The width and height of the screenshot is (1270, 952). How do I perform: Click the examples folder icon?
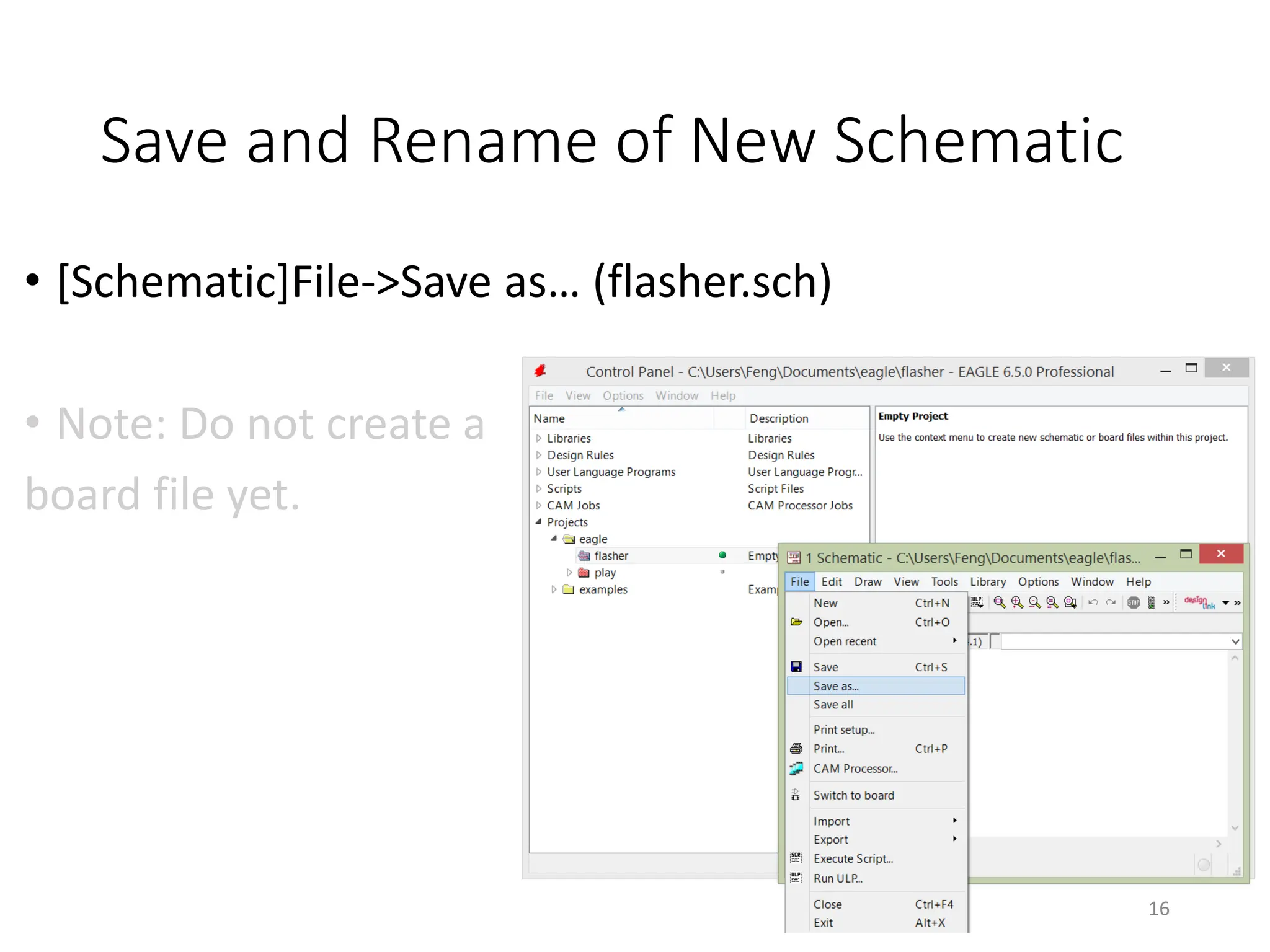click(x=569, y=589)
